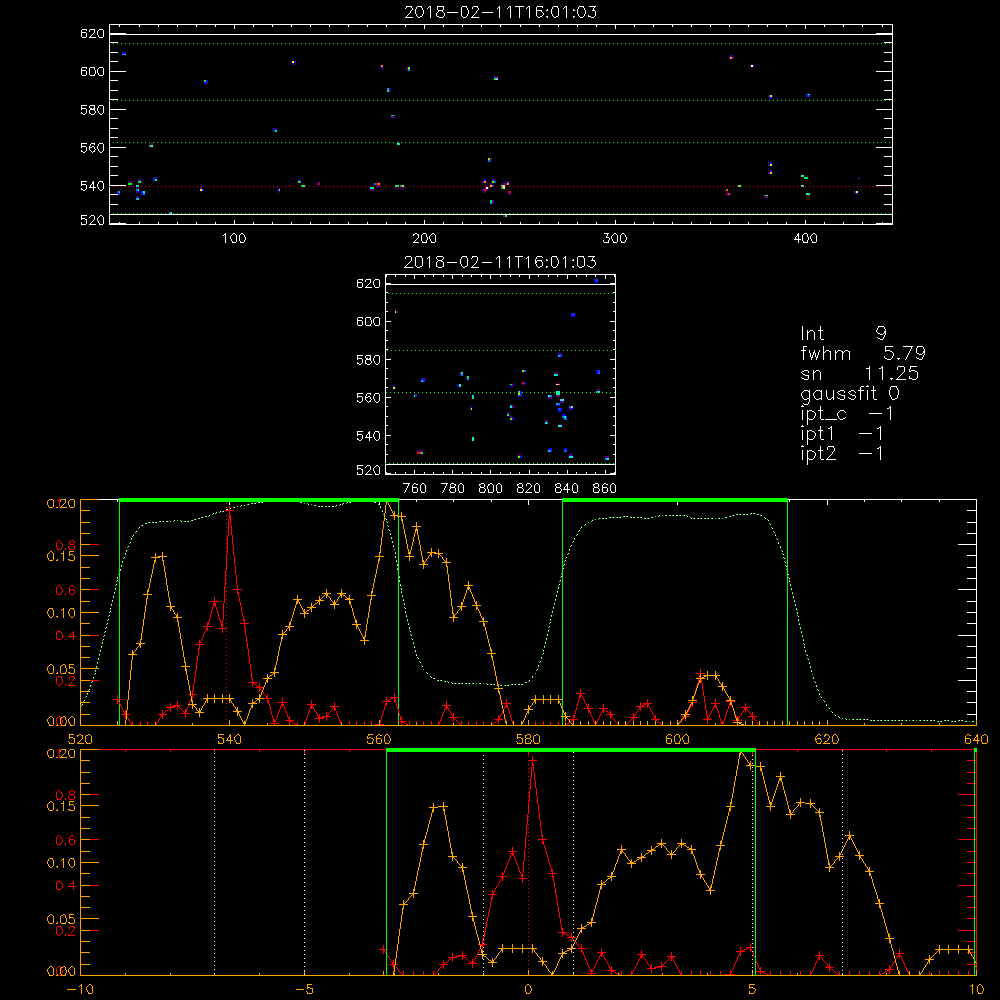Viewport: 1000px width, 1000px height.
Task: Select the 'gaussfit 0' parameter text
Action: (850, 394)
